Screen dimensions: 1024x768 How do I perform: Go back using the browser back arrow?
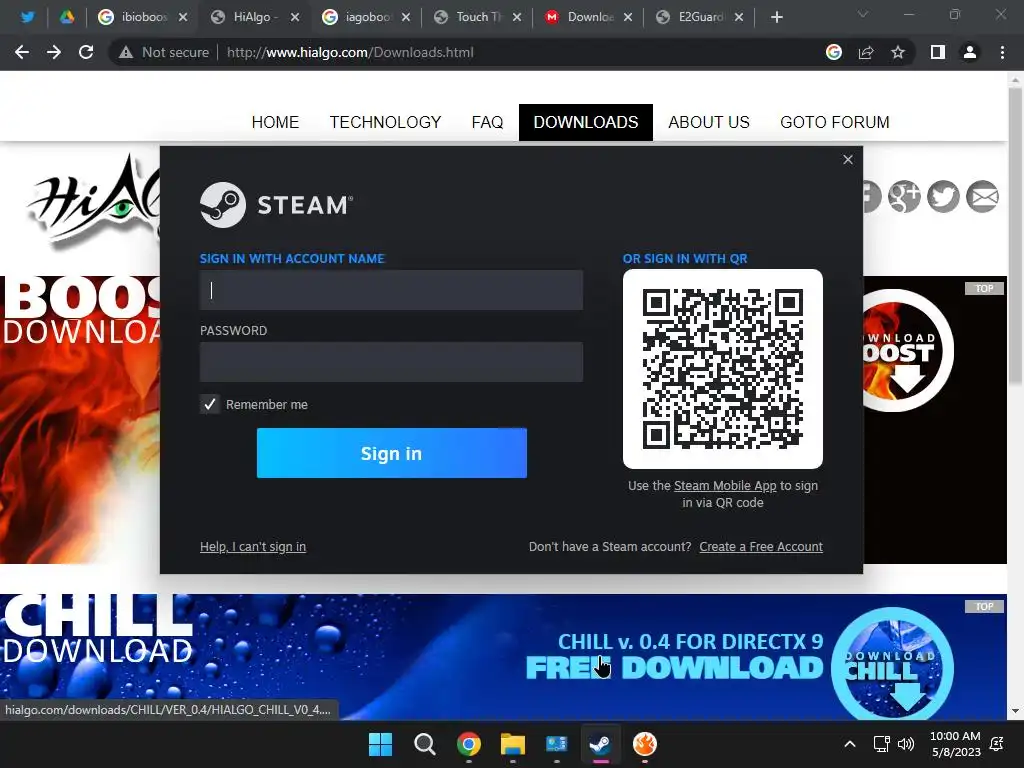click(x=22, y=52)
